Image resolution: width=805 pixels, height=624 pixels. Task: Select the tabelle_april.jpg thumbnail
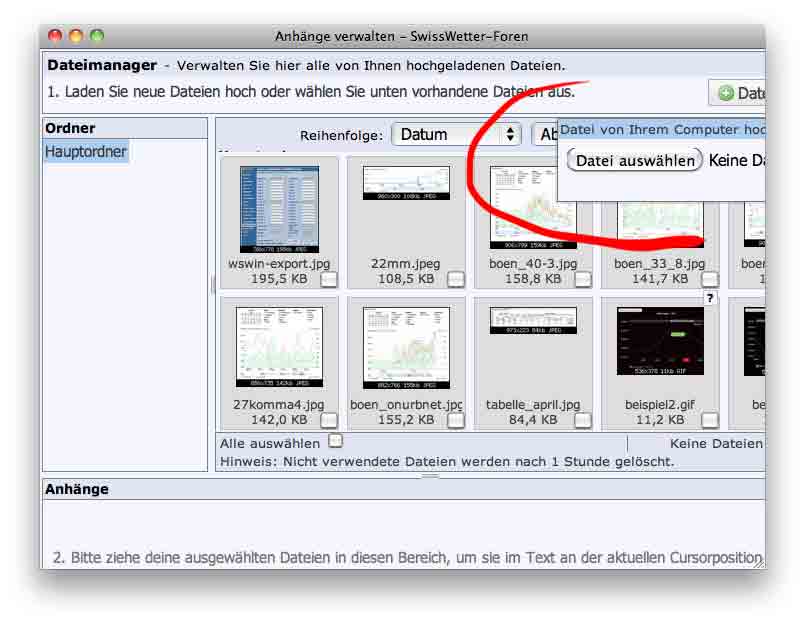click(532, 321)
